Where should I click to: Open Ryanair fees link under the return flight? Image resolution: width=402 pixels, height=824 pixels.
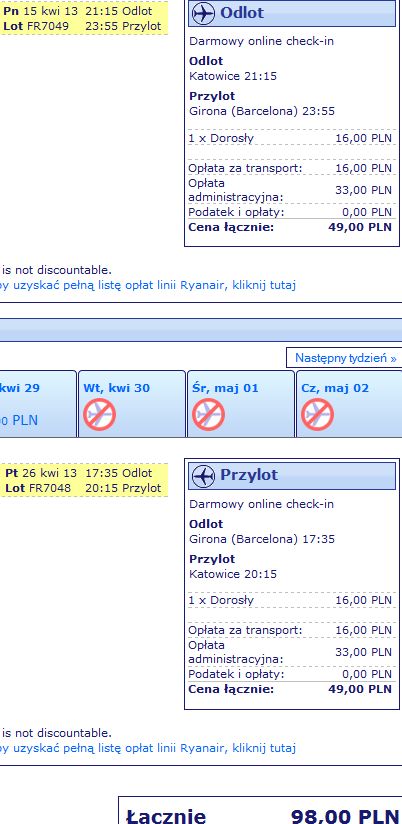click(x=148, y=747)
